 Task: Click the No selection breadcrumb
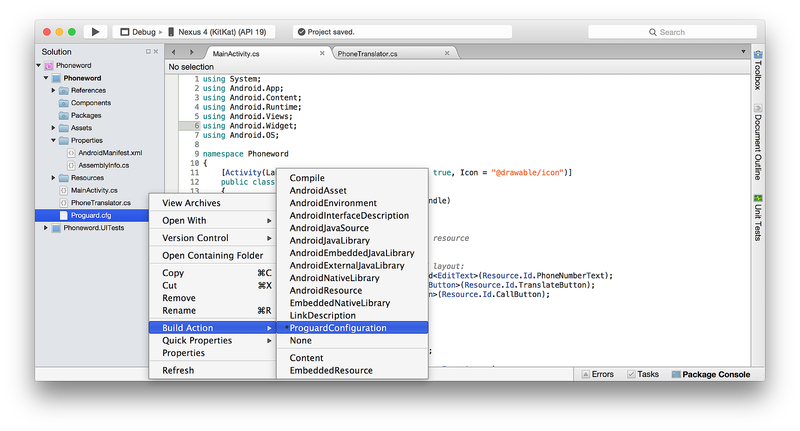(x=191, y=67)
